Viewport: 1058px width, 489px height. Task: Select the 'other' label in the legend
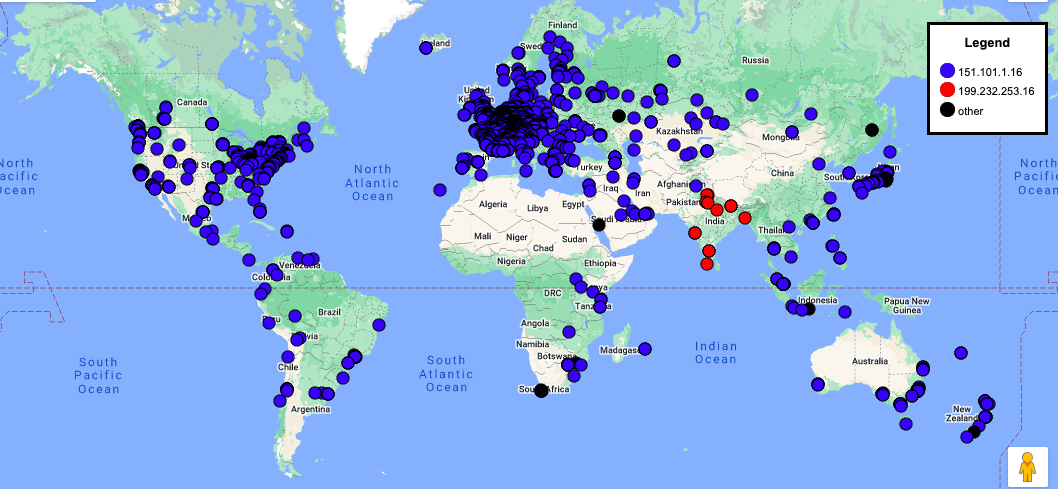point(971,111)
